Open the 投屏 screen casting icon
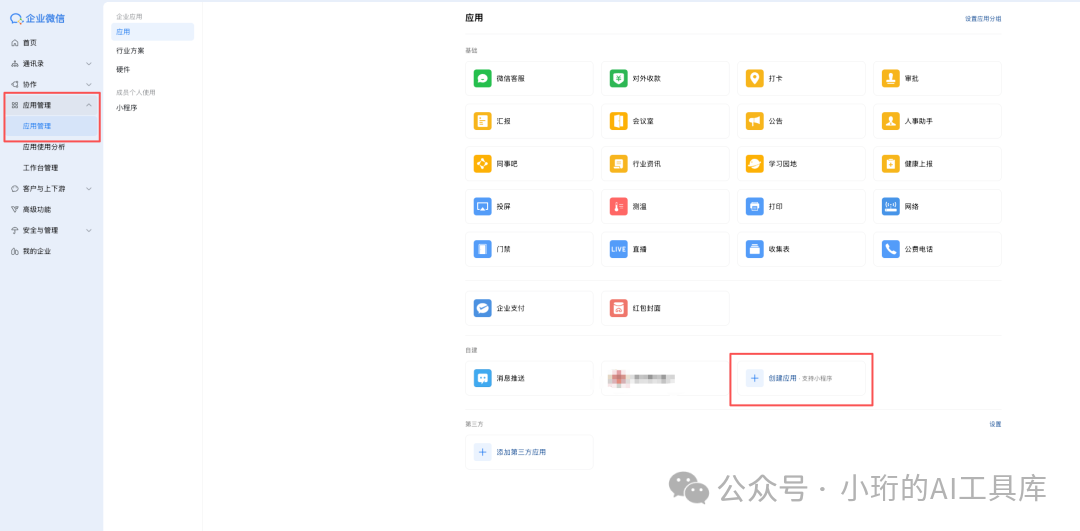Screen dimensions: 1080x531 [482, 207]
